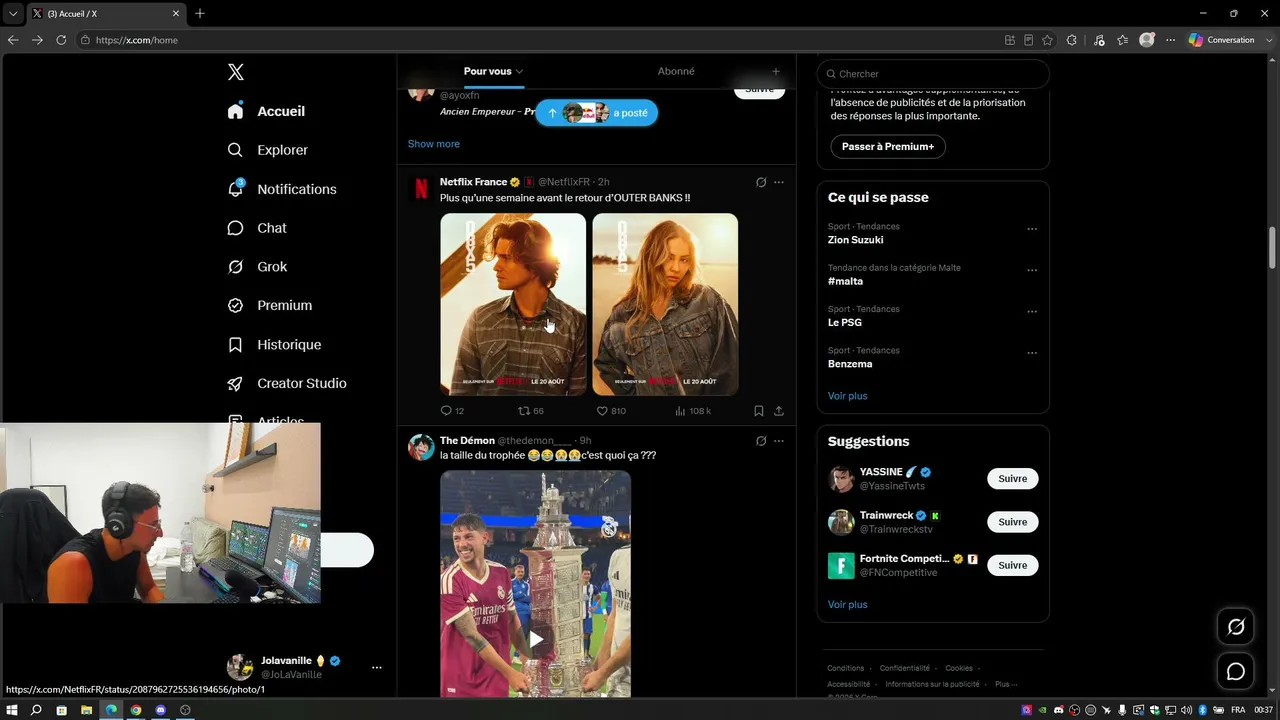Open Notifications in the sidebar
This screenshot has height=720, width=1280.
click(x=281, y=189)
